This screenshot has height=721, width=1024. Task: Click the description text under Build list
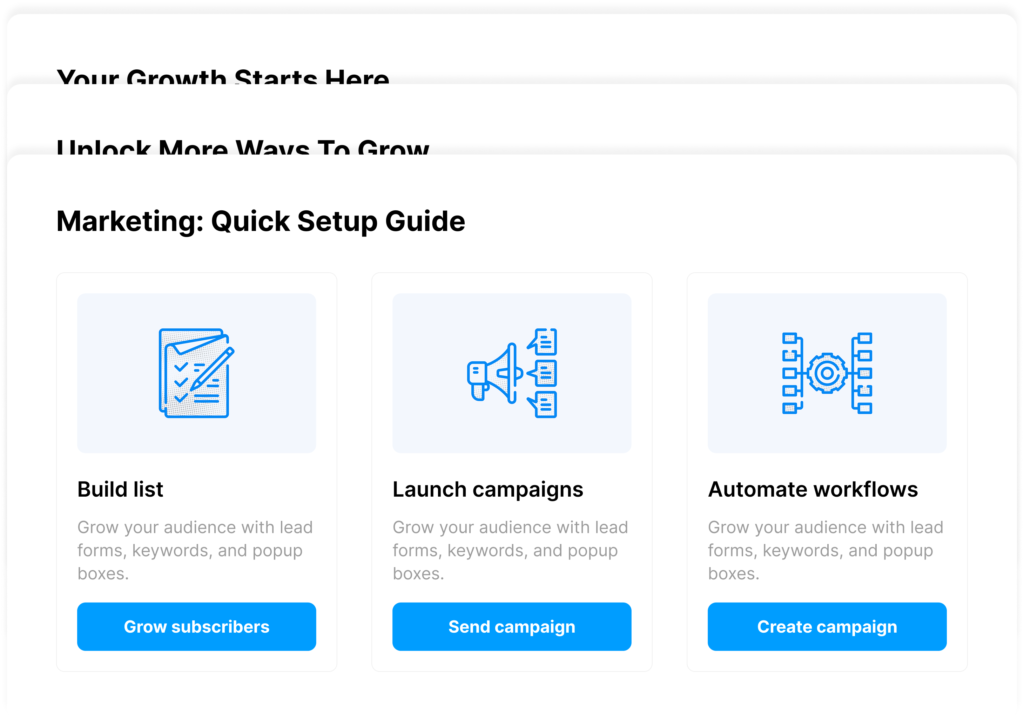pyautogui.click(x=195, y=550)
